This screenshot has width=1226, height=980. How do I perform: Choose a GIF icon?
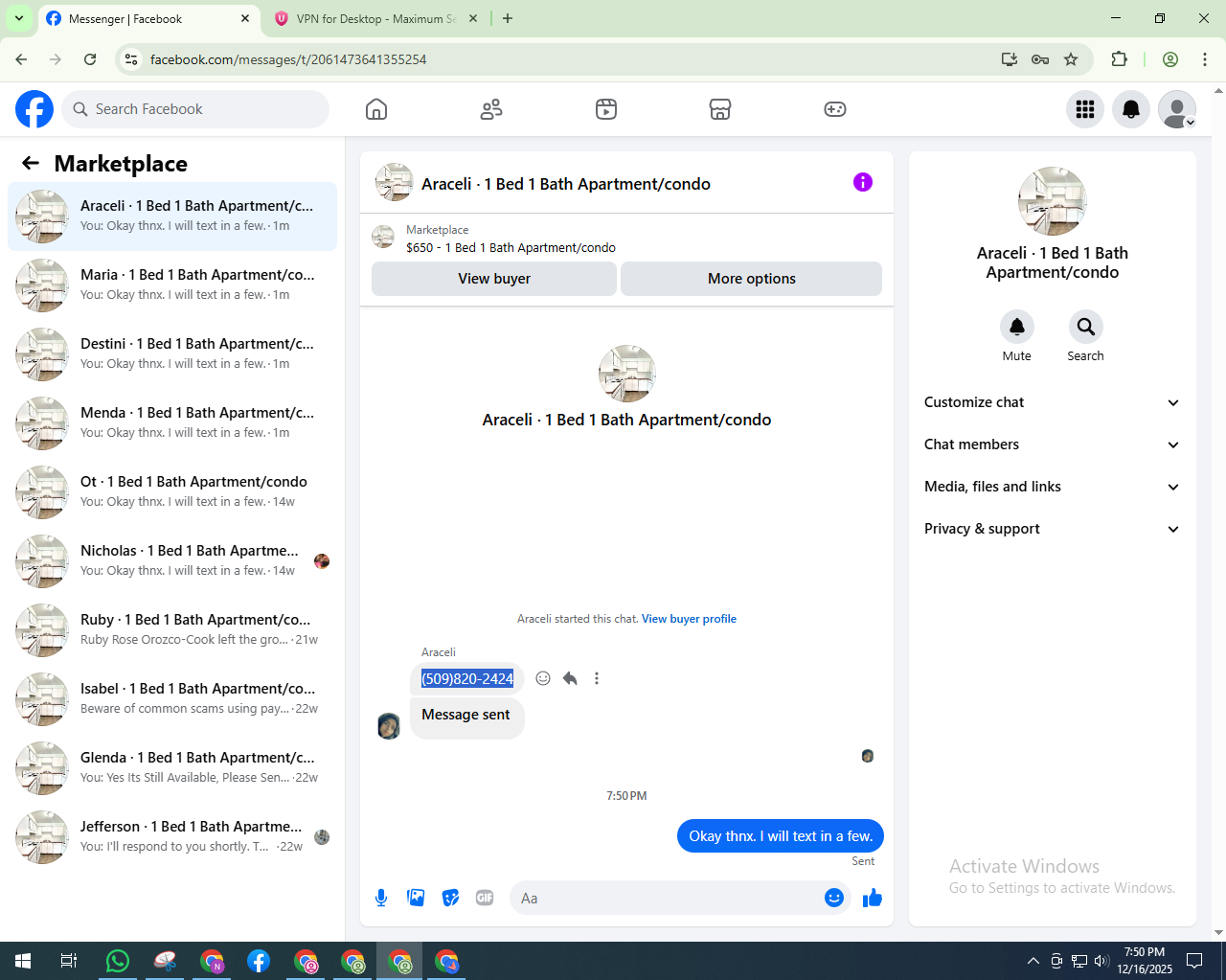point(485,898)
